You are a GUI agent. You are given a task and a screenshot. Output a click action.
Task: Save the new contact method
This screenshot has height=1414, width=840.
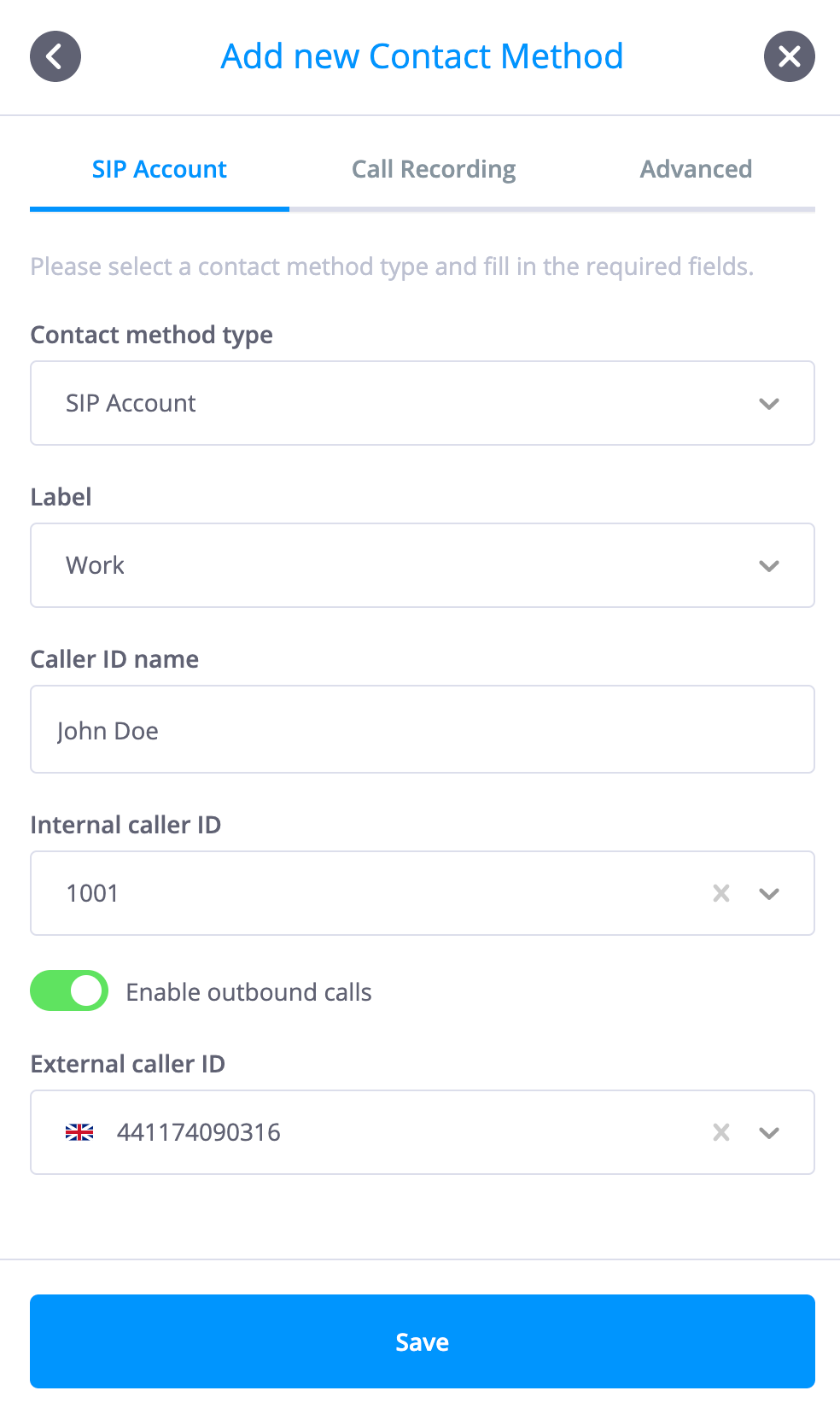tap(423, 1341)
